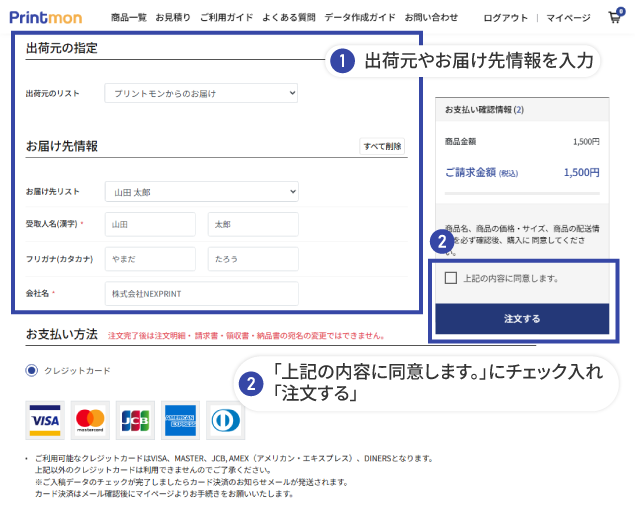Click the Mastercard icon
Image resolution: width=635 pixels, height=531 pixels.
click(x=90, y=420)
